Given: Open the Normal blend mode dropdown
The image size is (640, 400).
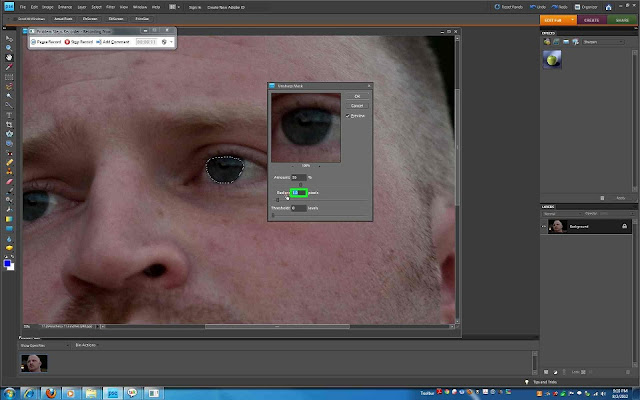Looking at the screenshot, I should [x=562, y=214].
